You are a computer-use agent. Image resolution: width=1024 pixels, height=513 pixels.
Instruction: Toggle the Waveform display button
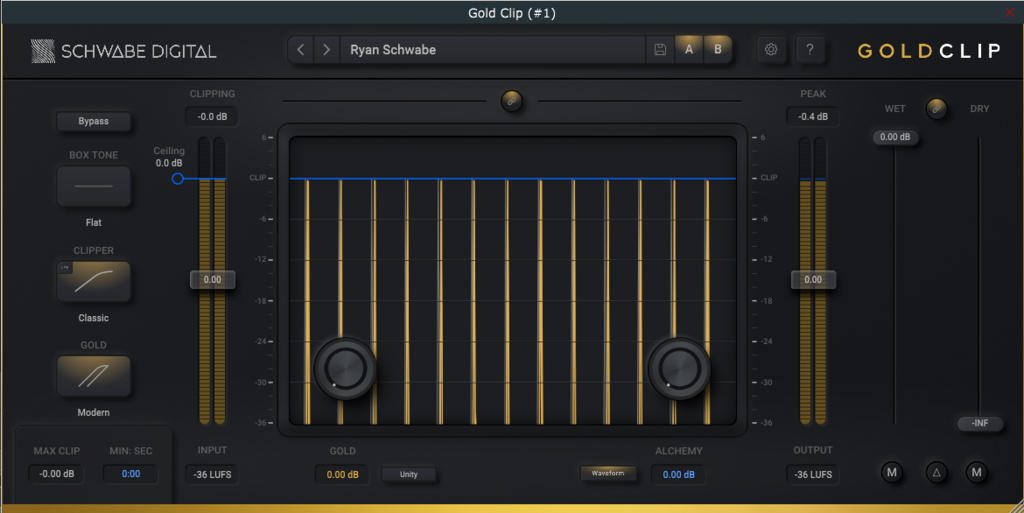tap(608, 473)
